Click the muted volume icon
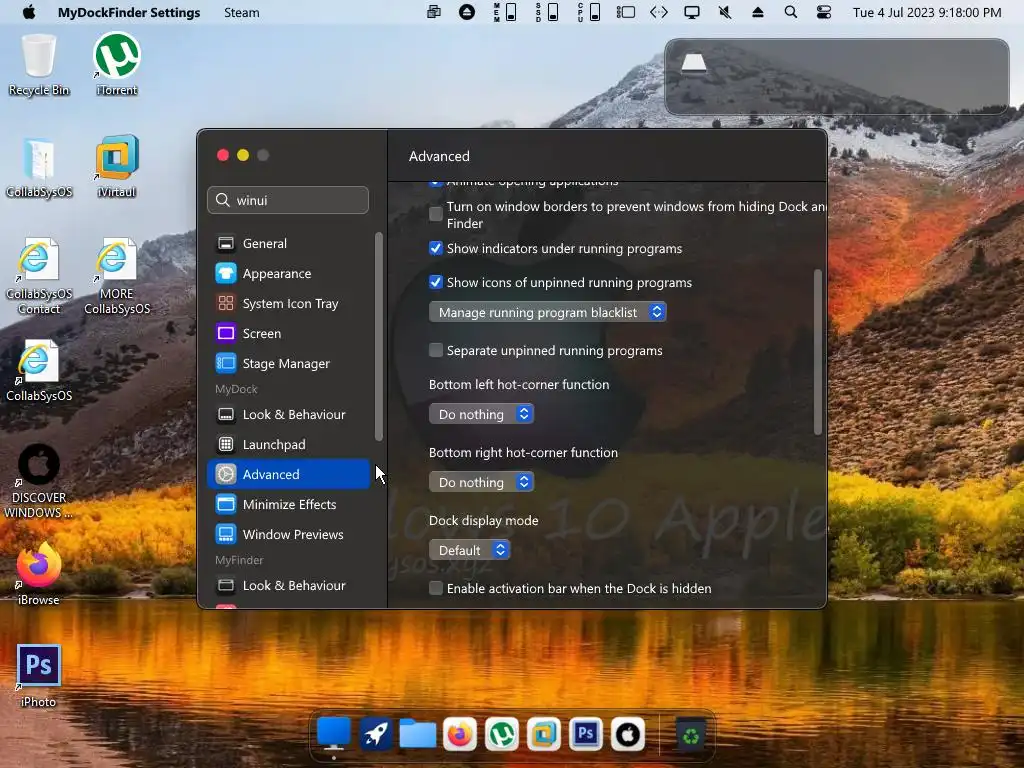Viewport: 1024px width, 768px height. 724,12
